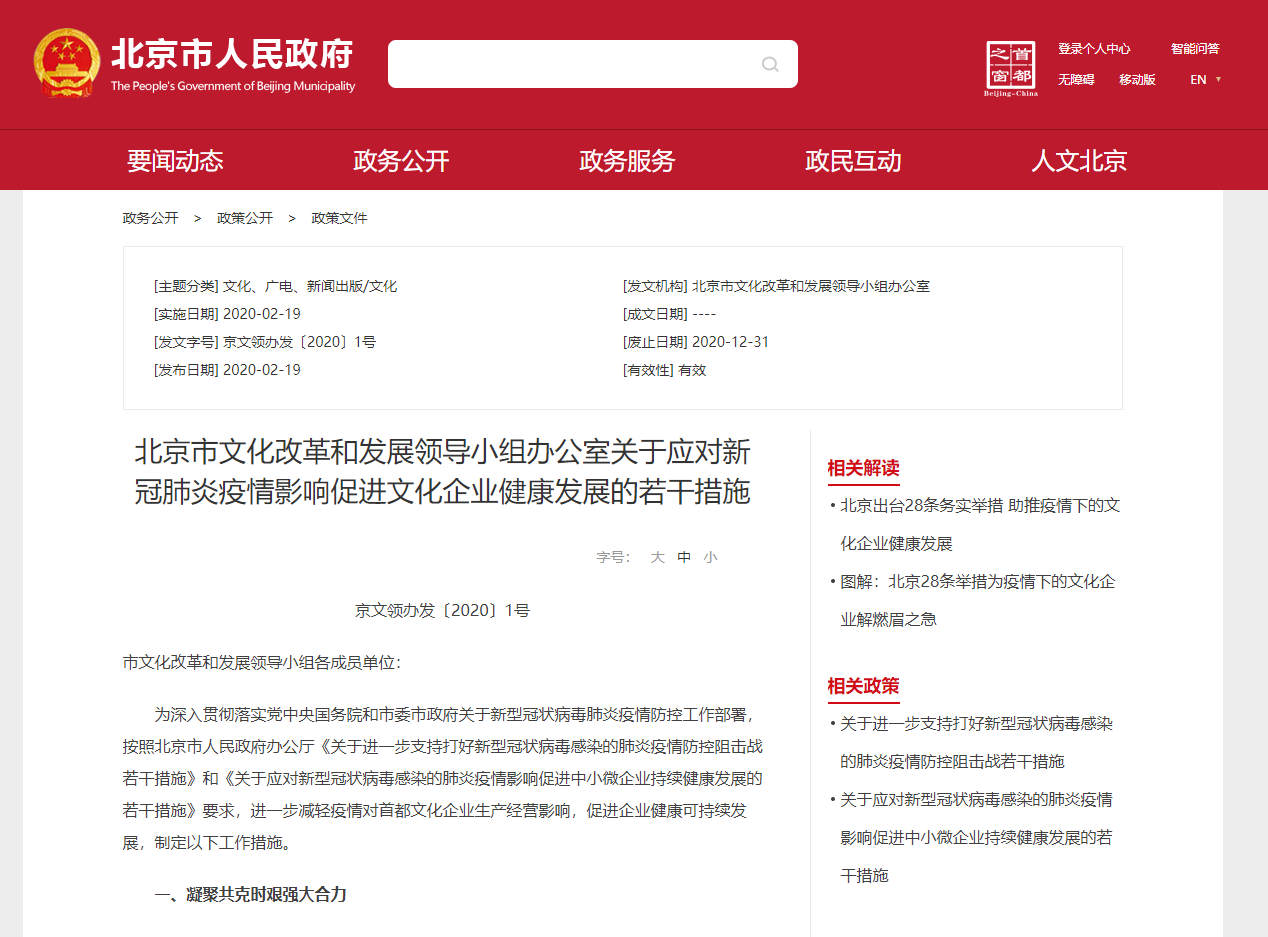Image resolution: width=1268 pixels, height=937 pixels.
Task: Click the [发文机构] metadata row
Action: (x=776, y=286)
